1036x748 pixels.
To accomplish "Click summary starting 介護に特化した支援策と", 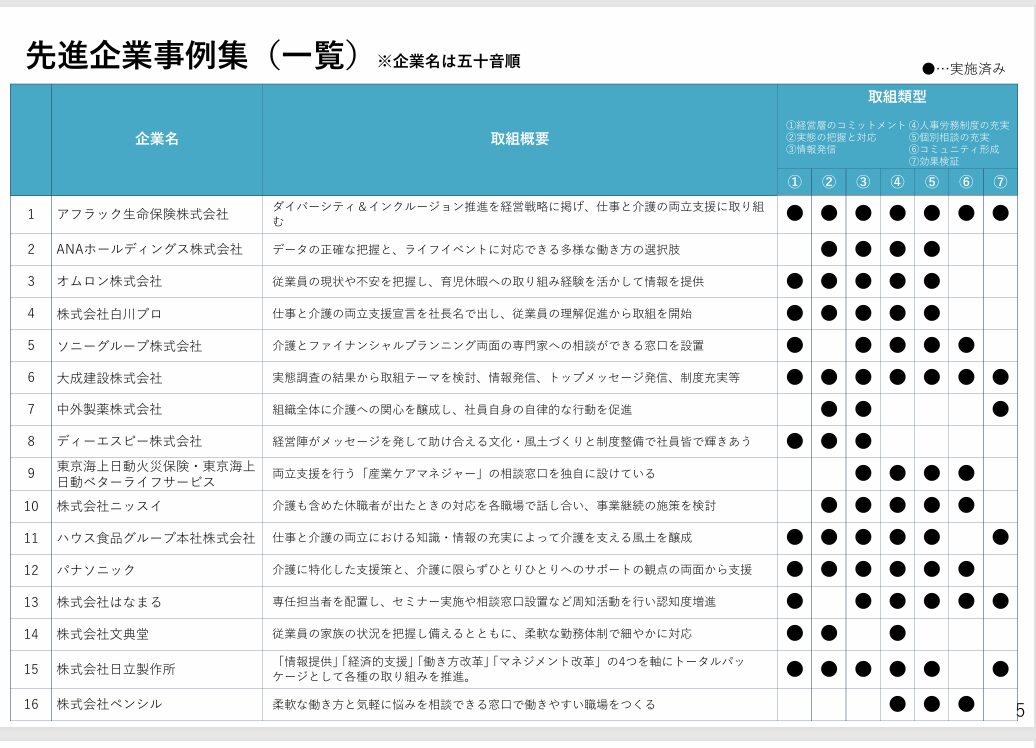I will click(512, 570).
